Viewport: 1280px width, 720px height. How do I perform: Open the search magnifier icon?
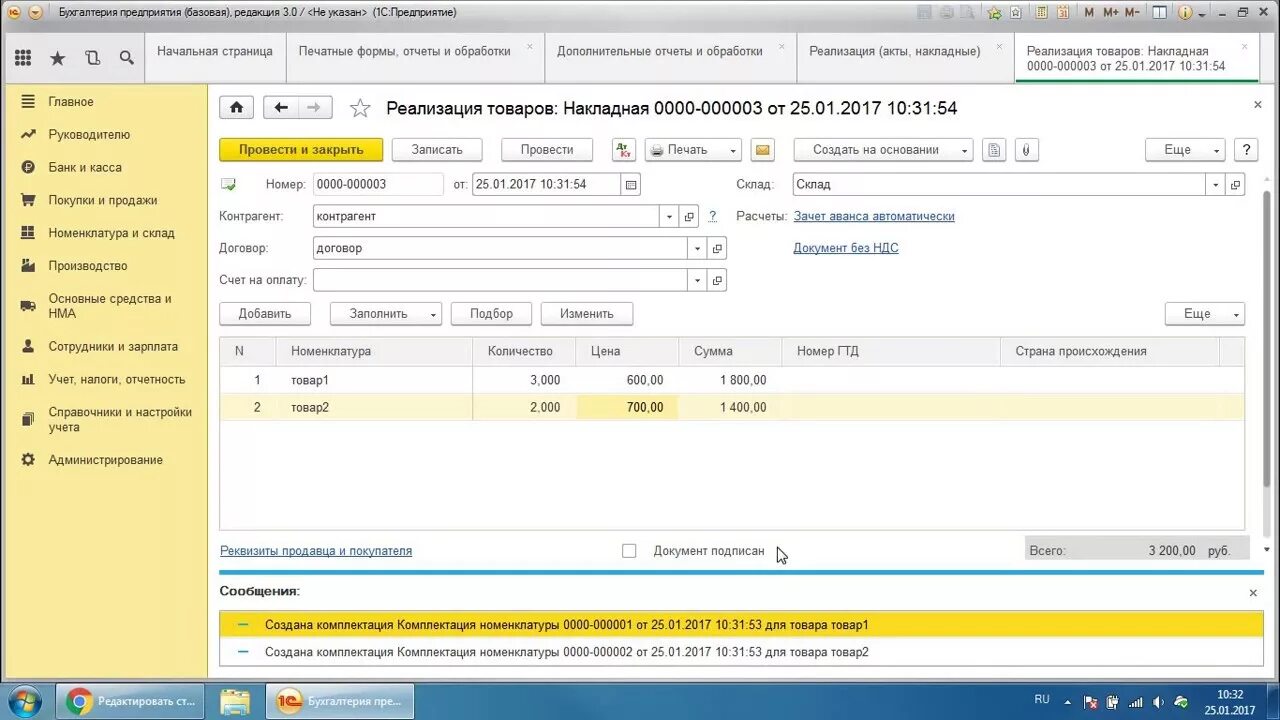(126, 58)
